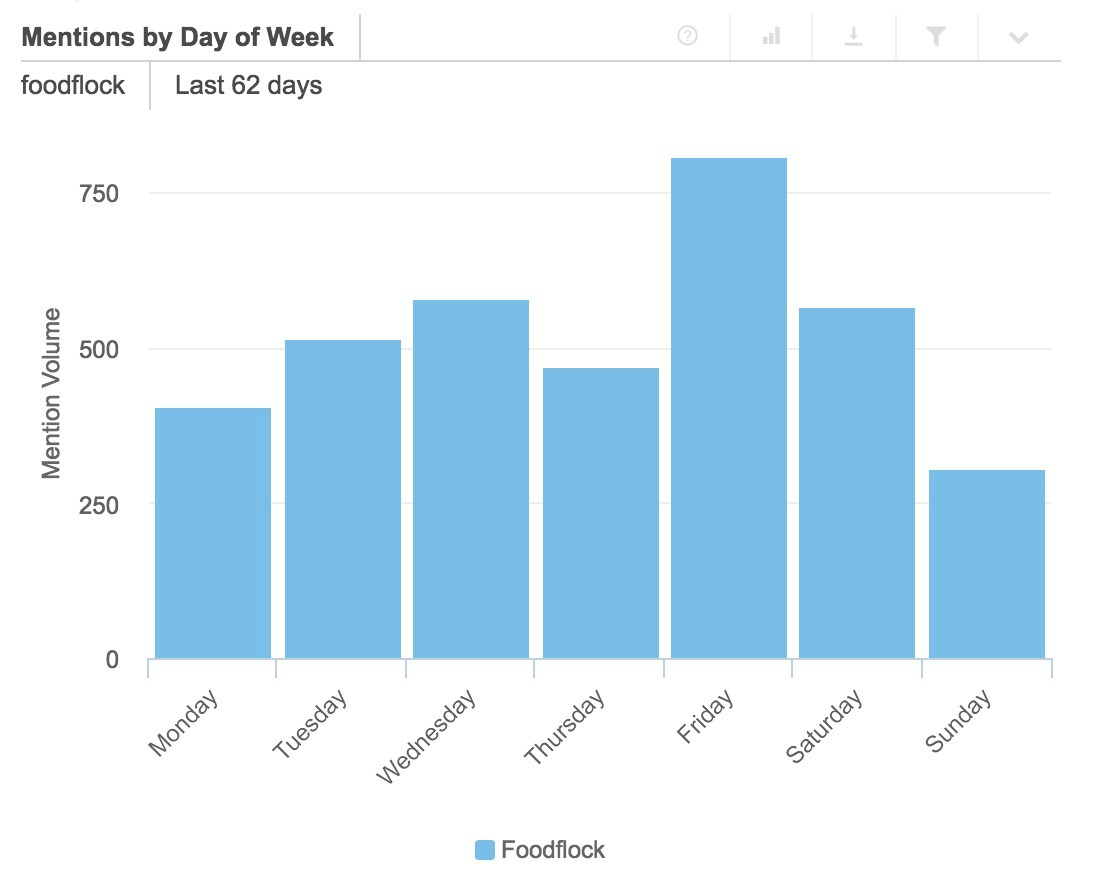Click the Monday bar in chart

click(x=213, y=533)
